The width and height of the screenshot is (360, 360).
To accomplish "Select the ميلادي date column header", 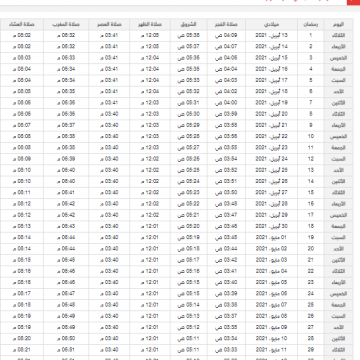I will (271, 24).
